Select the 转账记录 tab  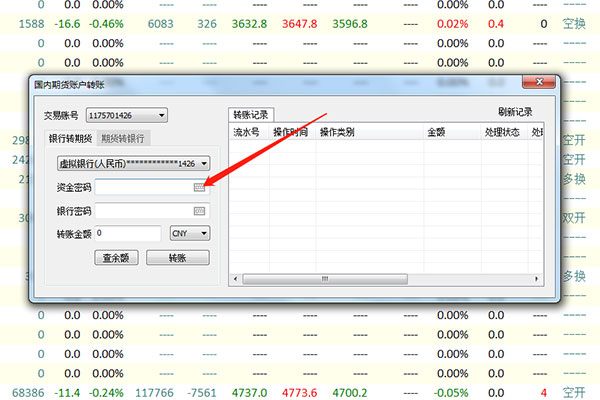click(x=251, y=114)
